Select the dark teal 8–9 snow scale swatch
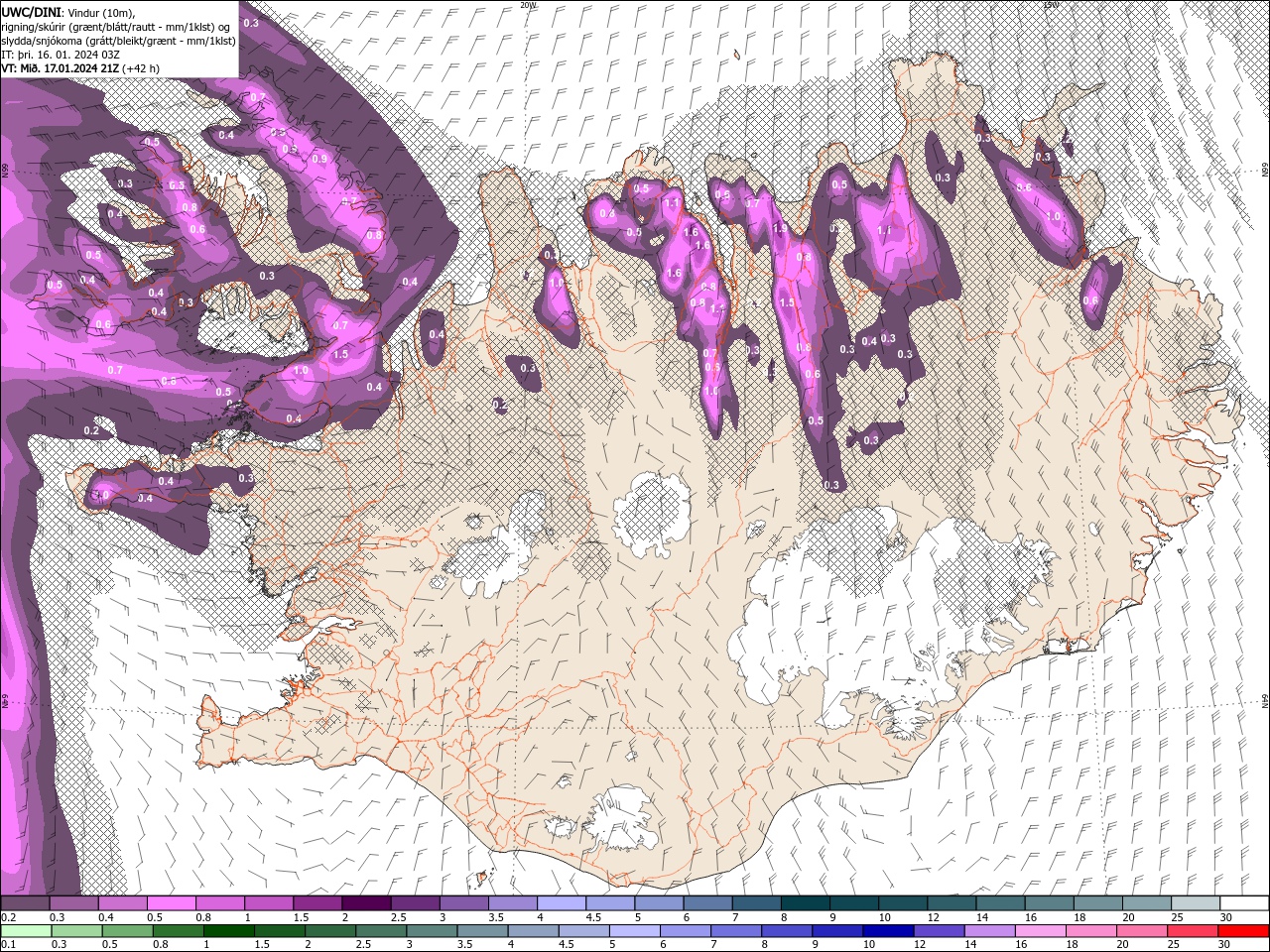This screenshot has height=952, width=1270. [805, 903]
